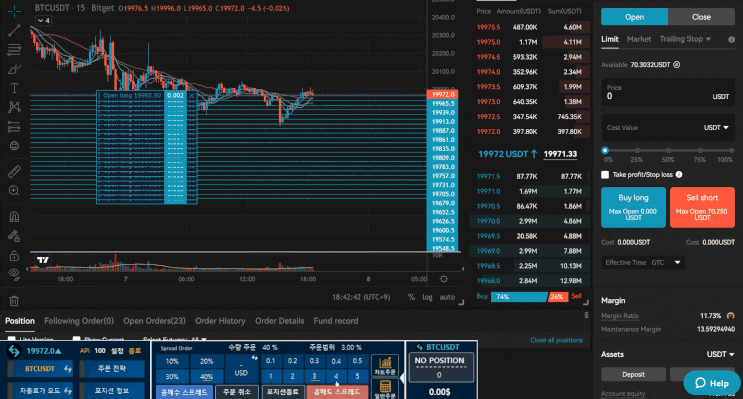This screenshot has width=743, height=399.
Task: Click the Price input field
Action: pos(668,92)
